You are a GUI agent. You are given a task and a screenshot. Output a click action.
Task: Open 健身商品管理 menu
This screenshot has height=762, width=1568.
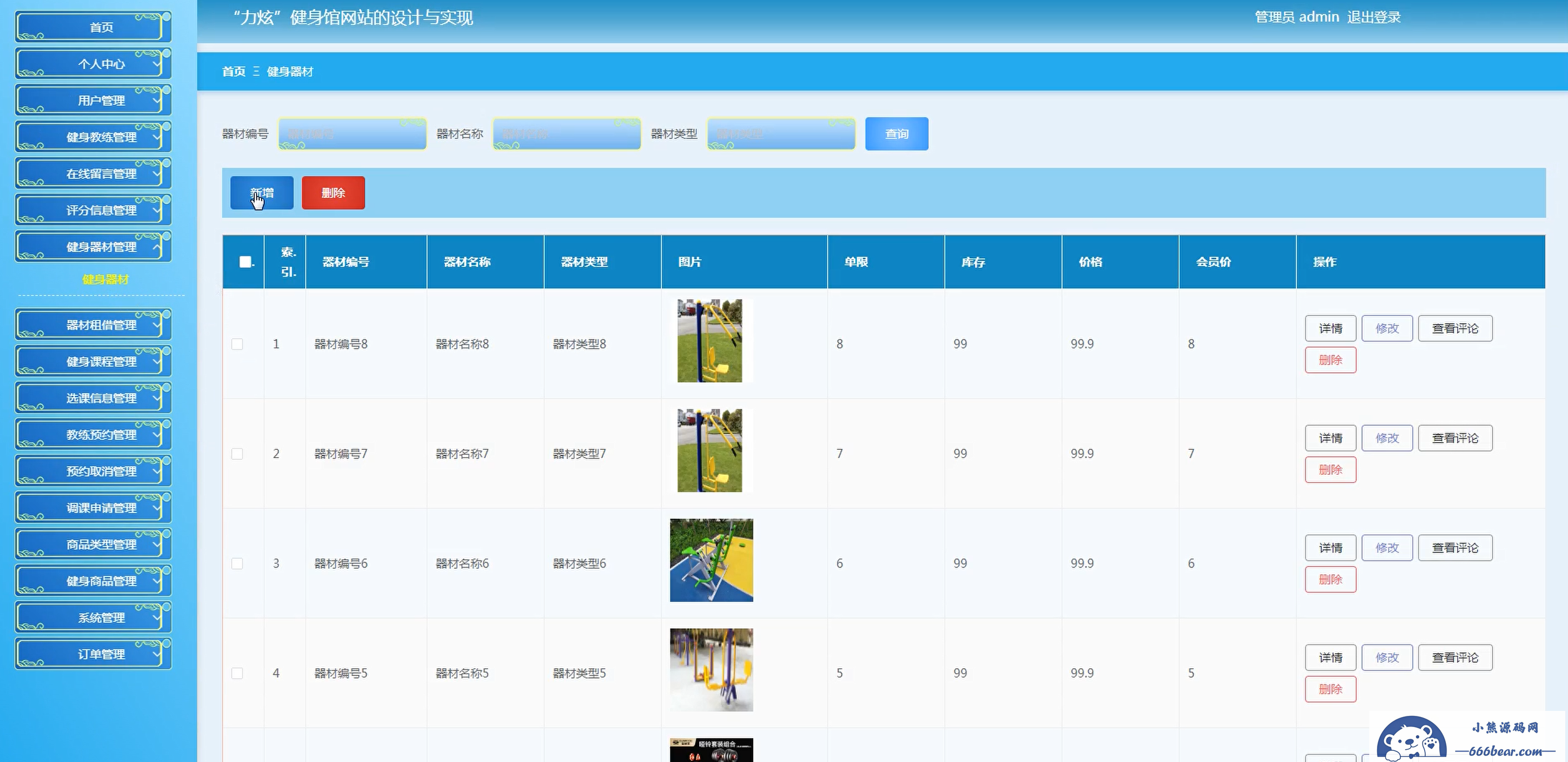click(93, 580)
